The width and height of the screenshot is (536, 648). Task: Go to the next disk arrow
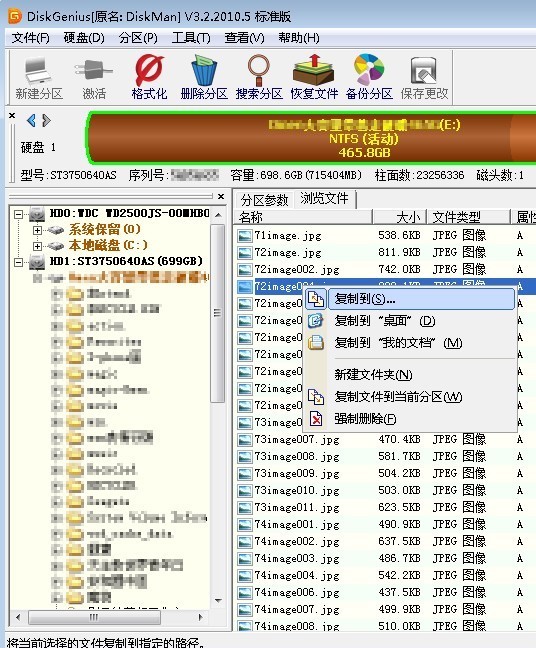coord(46,120)
